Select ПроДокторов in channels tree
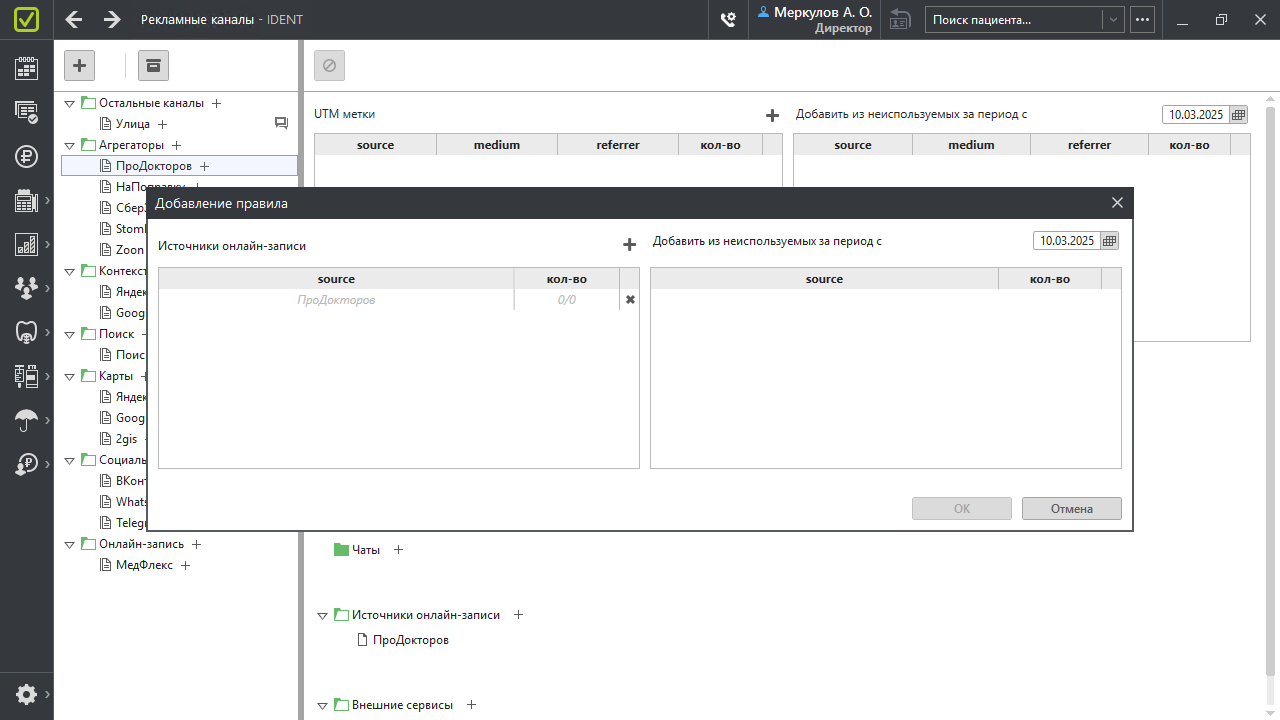Viewport: 1280px width, 720px height. click(154, 166)
